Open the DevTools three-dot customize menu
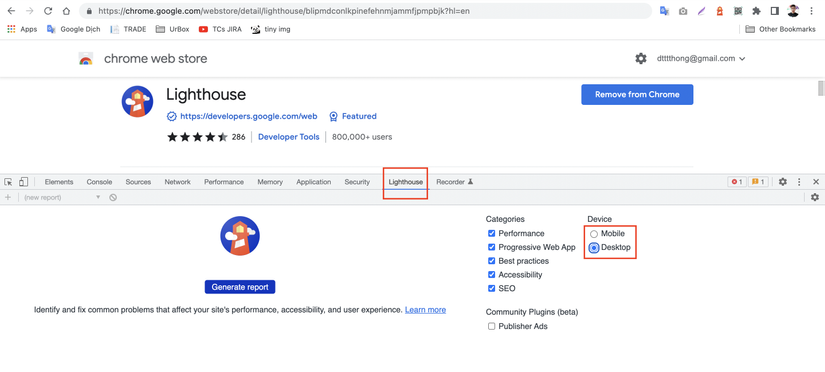 pyautogui.click(x=799, y=182)
